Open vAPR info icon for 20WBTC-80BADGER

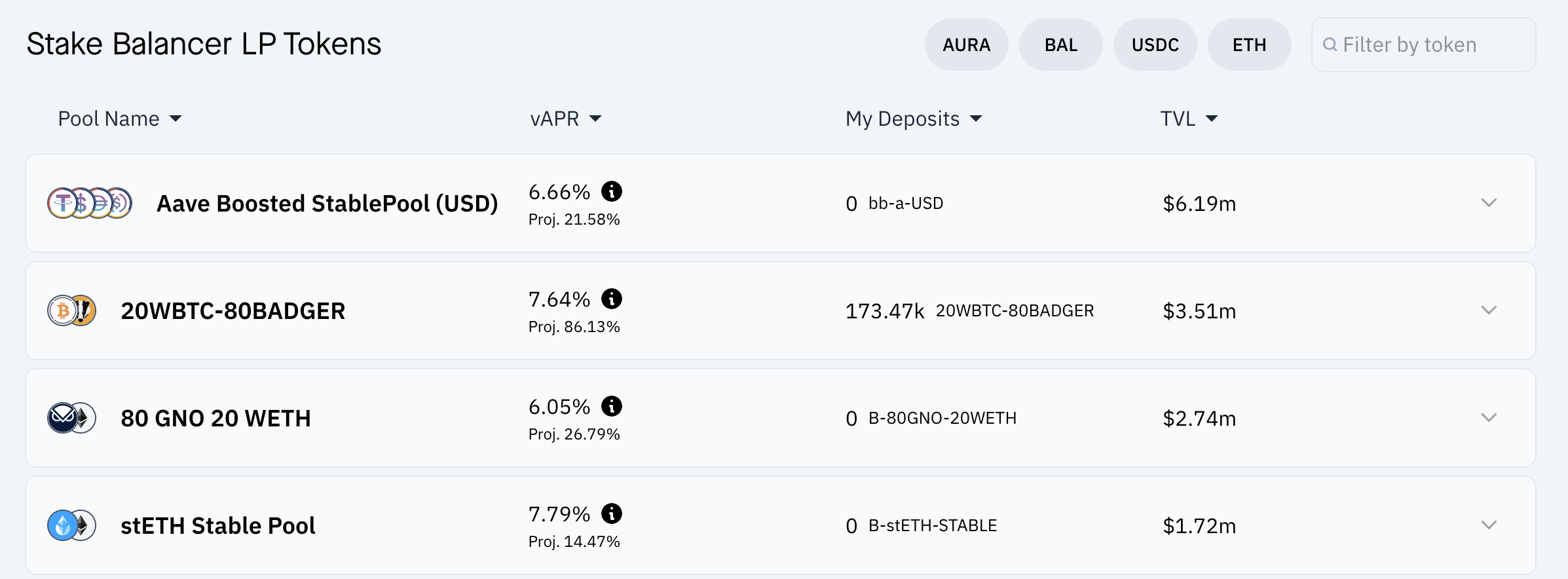(612, 299)
